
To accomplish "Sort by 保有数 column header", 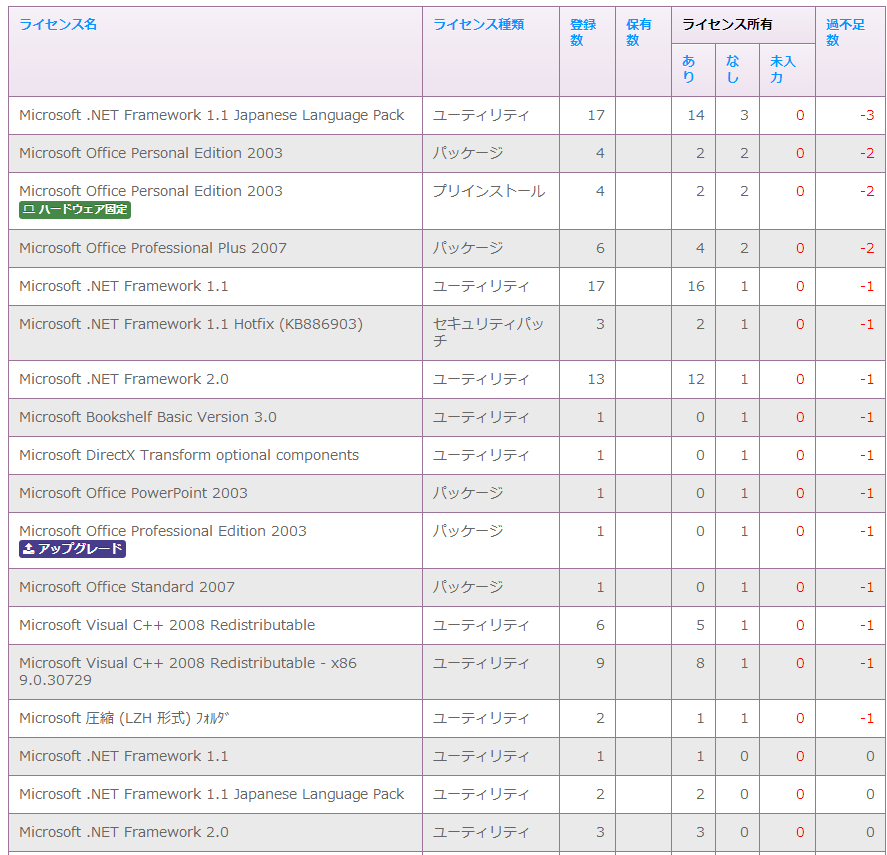I will (639, 32).
